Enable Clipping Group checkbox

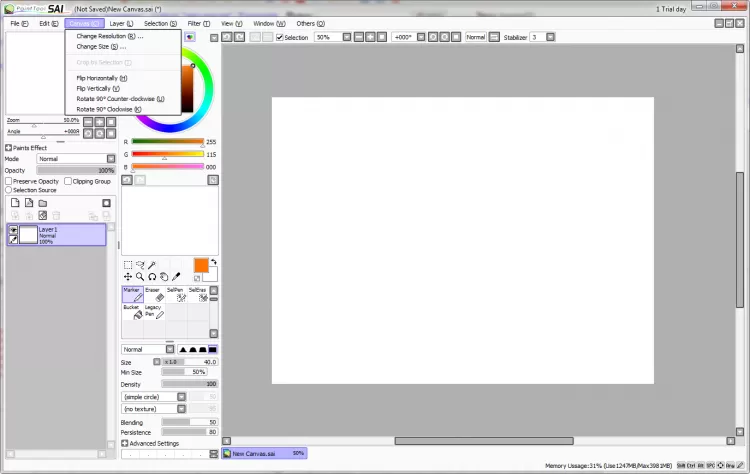[68, 181]
